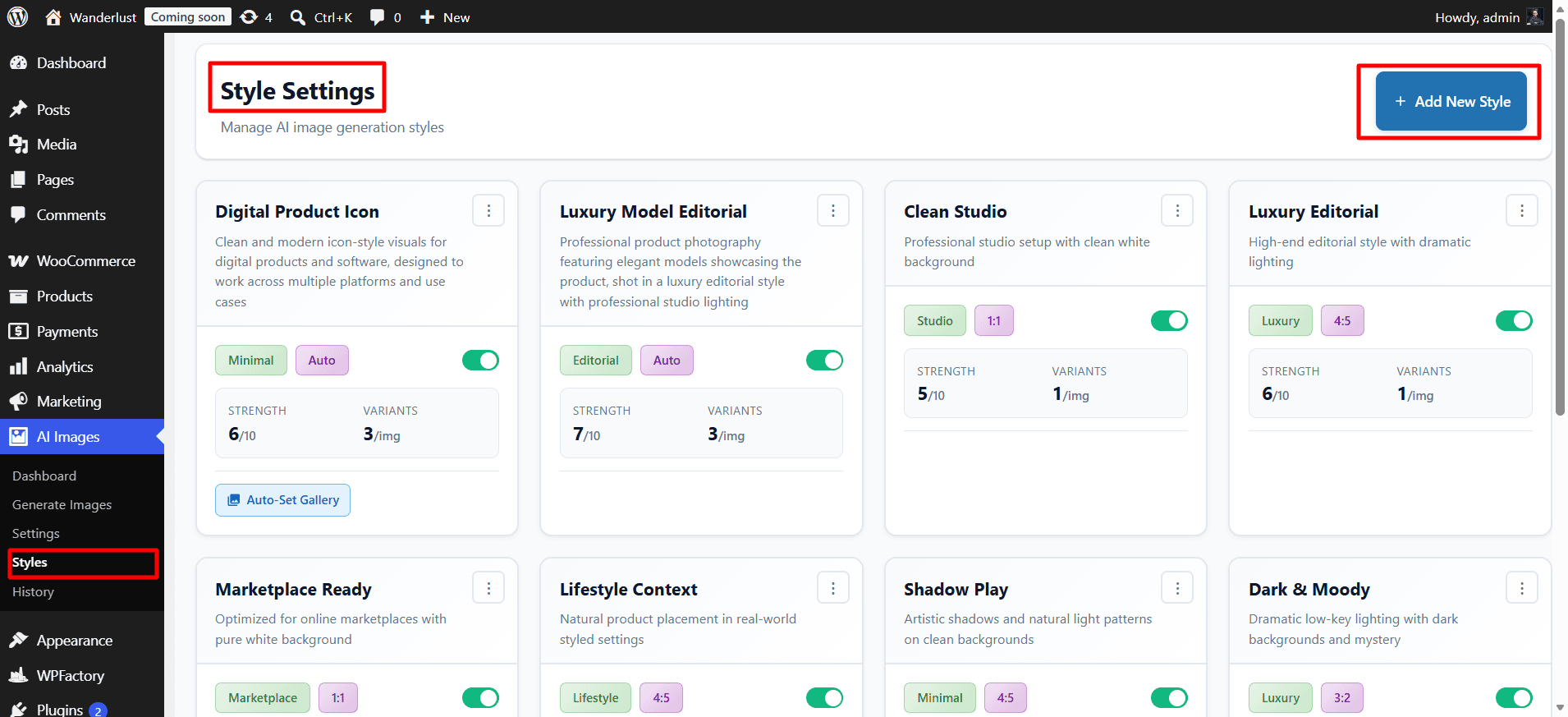Turn off the Luxury Editorial toggle

point(1514,321)
